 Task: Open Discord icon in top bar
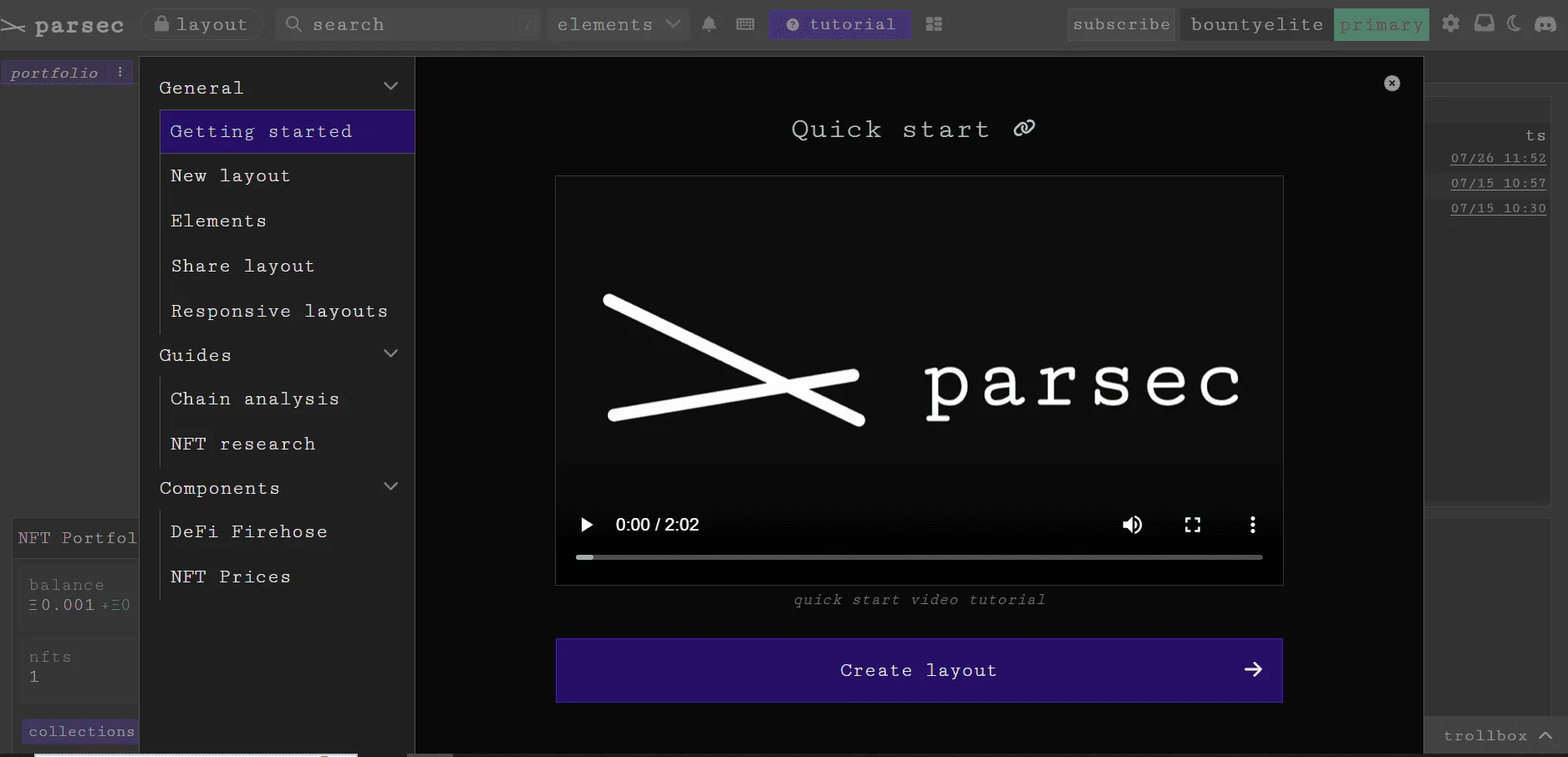point(1545,23)
